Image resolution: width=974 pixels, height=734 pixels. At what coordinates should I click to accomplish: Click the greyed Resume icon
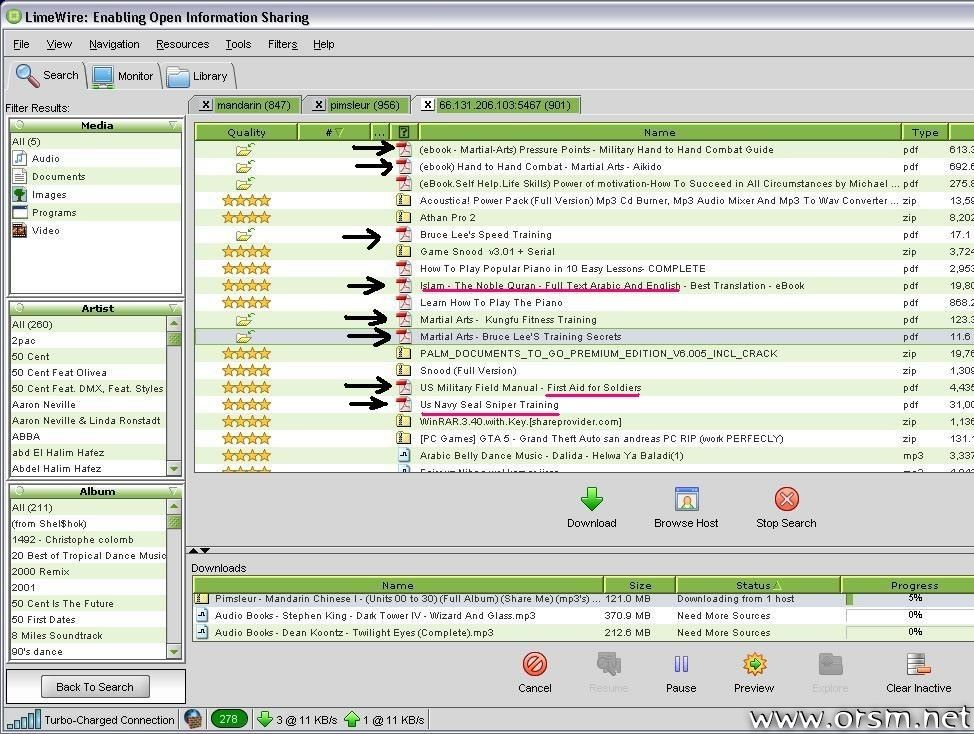609,664
